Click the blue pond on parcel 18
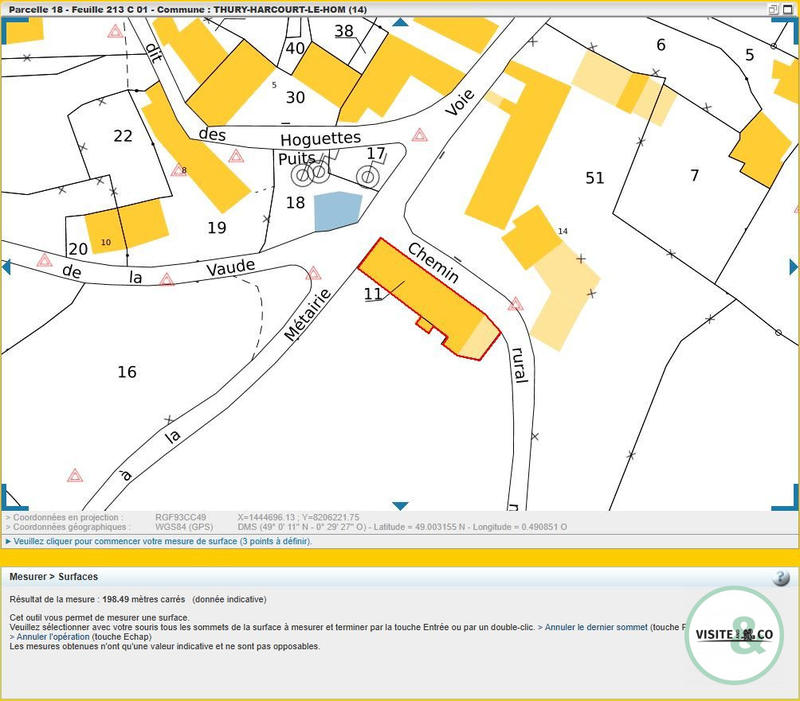Image resolution: width=800 pixels, height=701 pixels. click(x=334, y=212)
